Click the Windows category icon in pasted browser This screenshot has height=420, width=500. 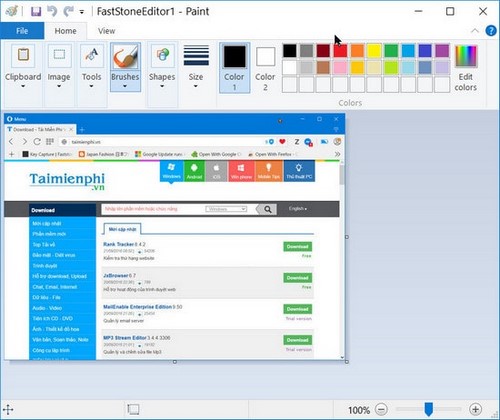(171, 171)
